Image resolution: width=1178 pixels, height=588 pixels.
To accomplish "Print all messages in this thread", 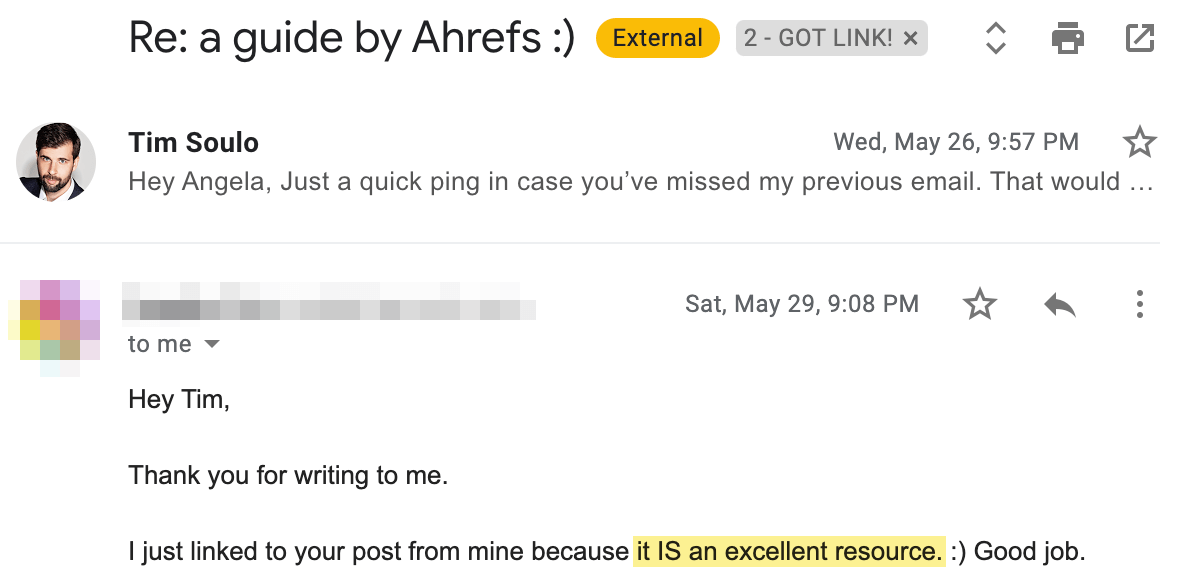I will (x=1068, y=39).
